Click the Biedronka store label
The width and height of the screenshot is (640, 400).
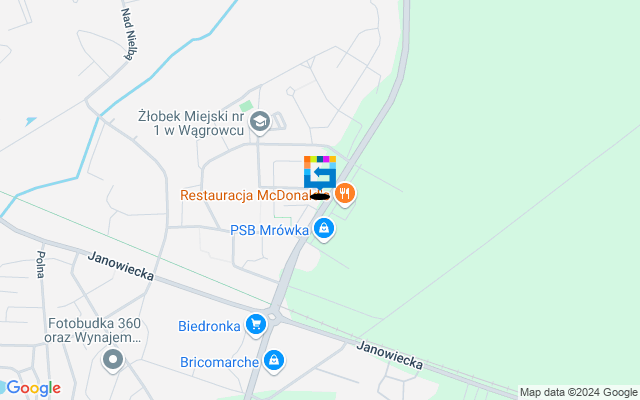[209, 326]
